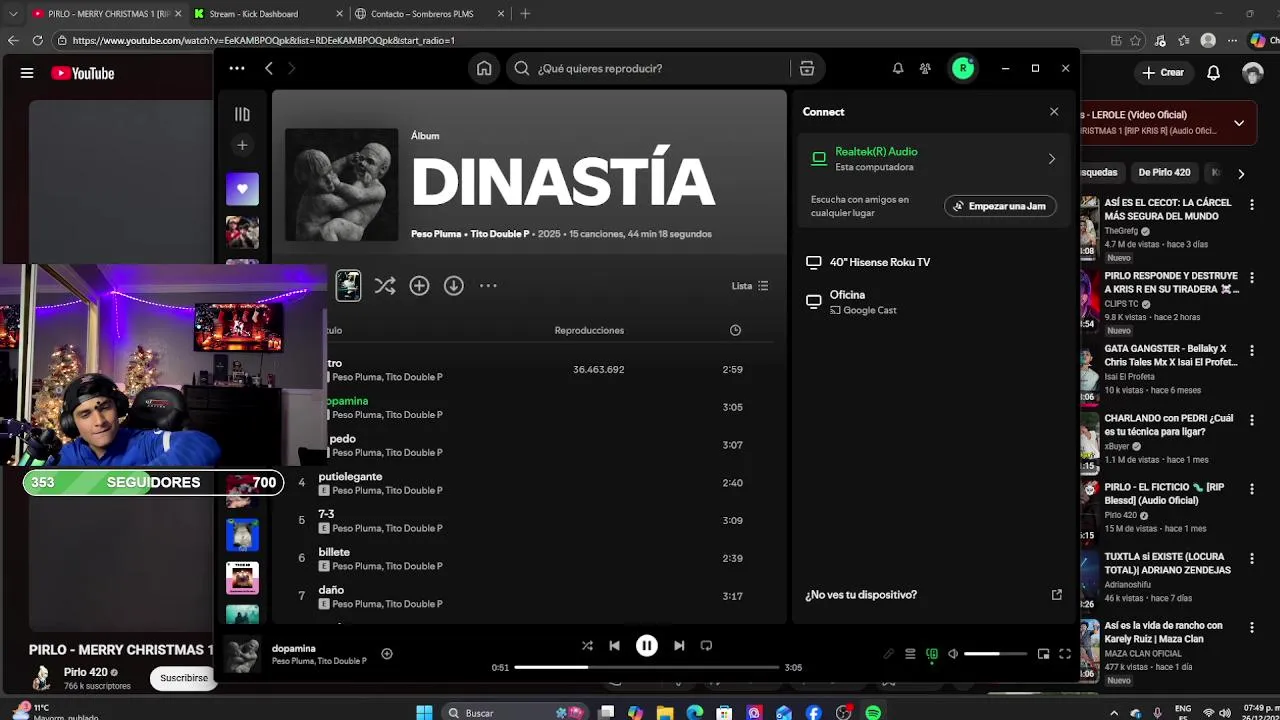1280x720 pixels.
Task: Open Friend Activity icon in Spotify header
Action: [925, 68]
